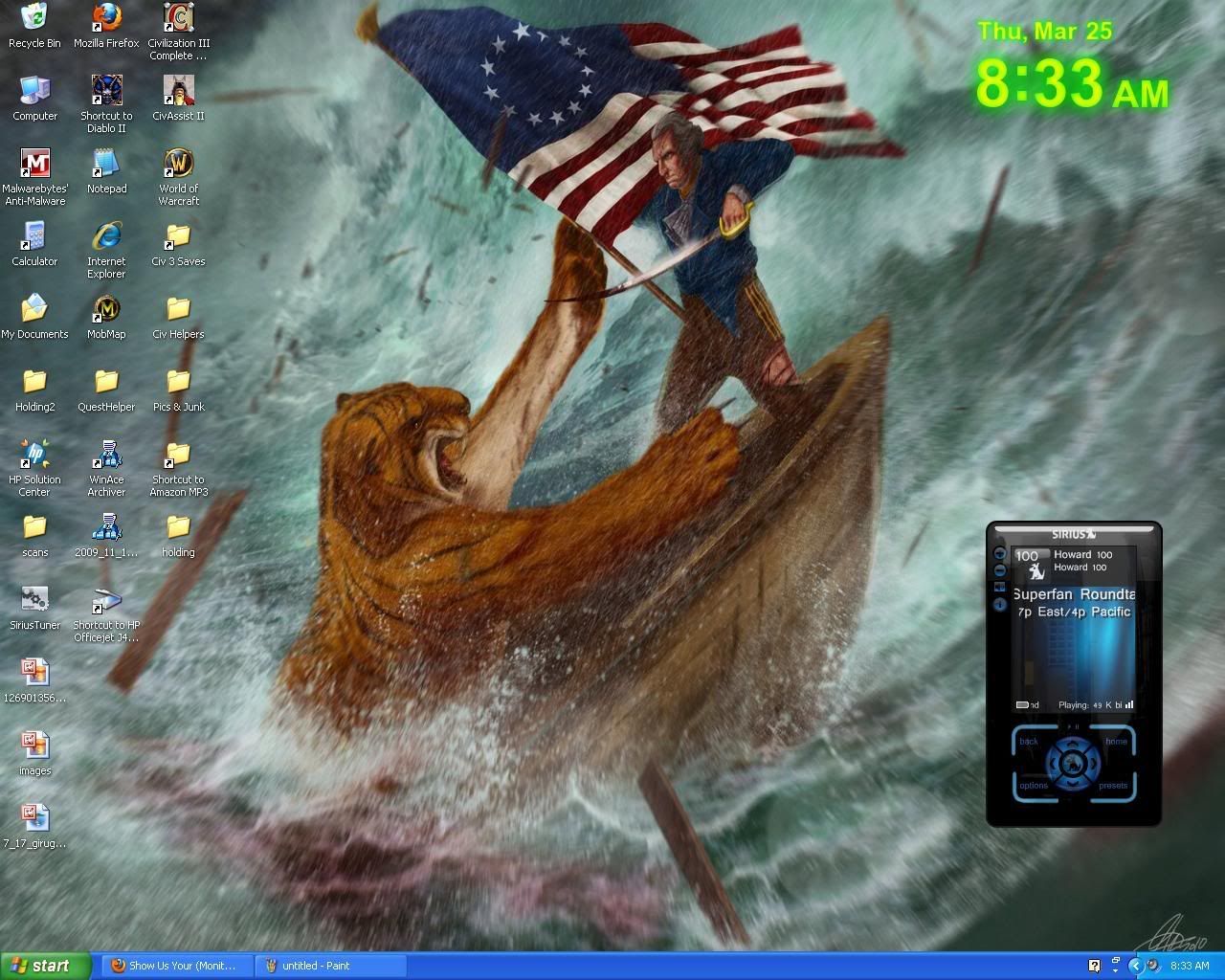Launch Mozilla Firefox desktop shortcut

(x=106, y=26)
